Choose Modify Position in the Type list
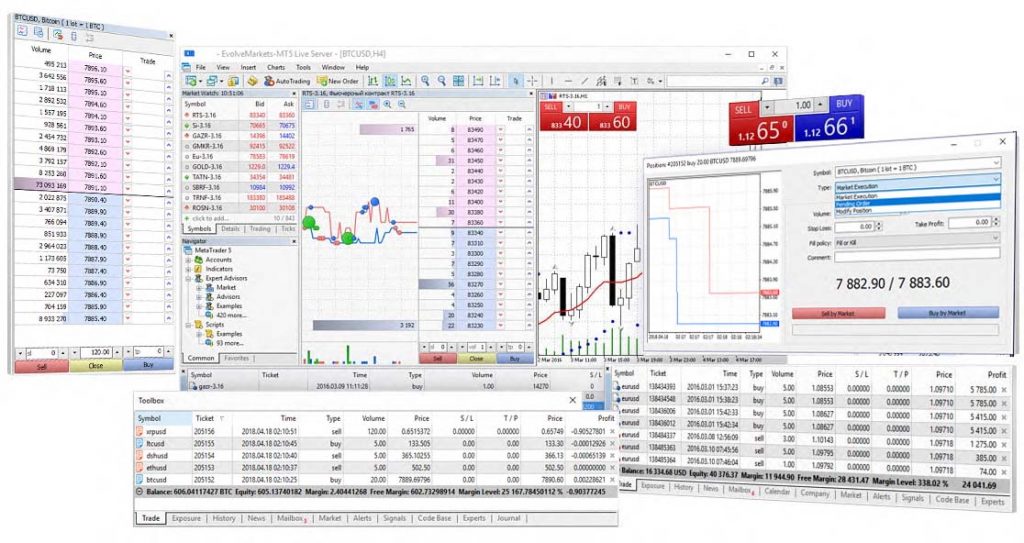1024x543 pixels. click(917, 210)
